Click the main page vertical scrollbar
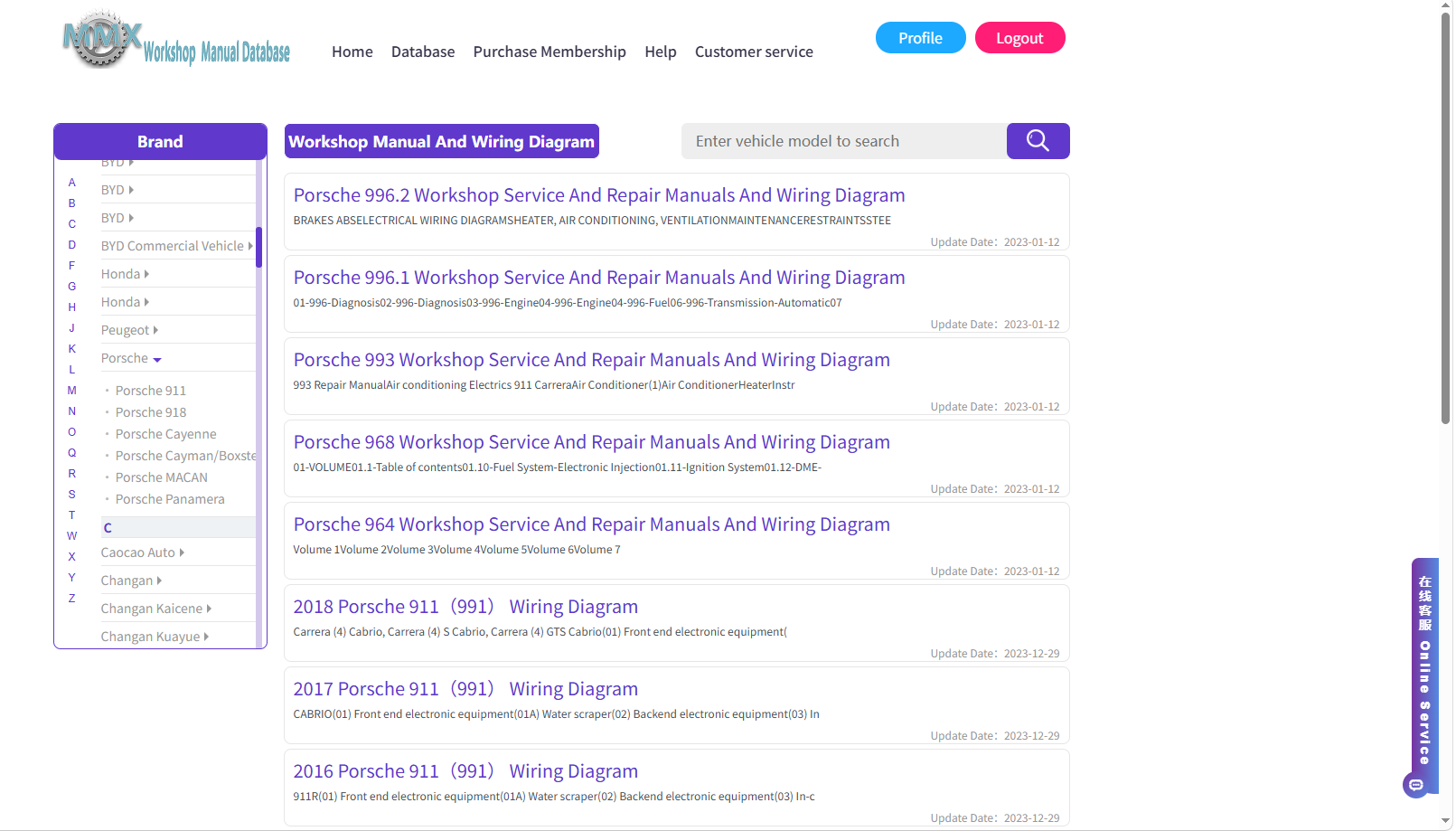The image size is (1456, 831). pyautogui.click(x=1446, y=218)
